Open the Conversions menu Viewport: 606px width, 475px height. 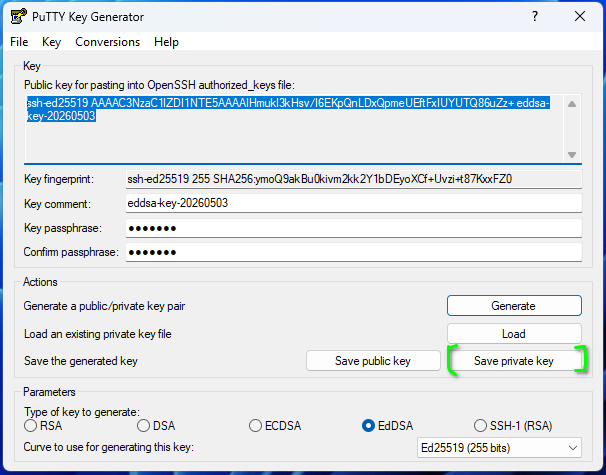point(107,42)
